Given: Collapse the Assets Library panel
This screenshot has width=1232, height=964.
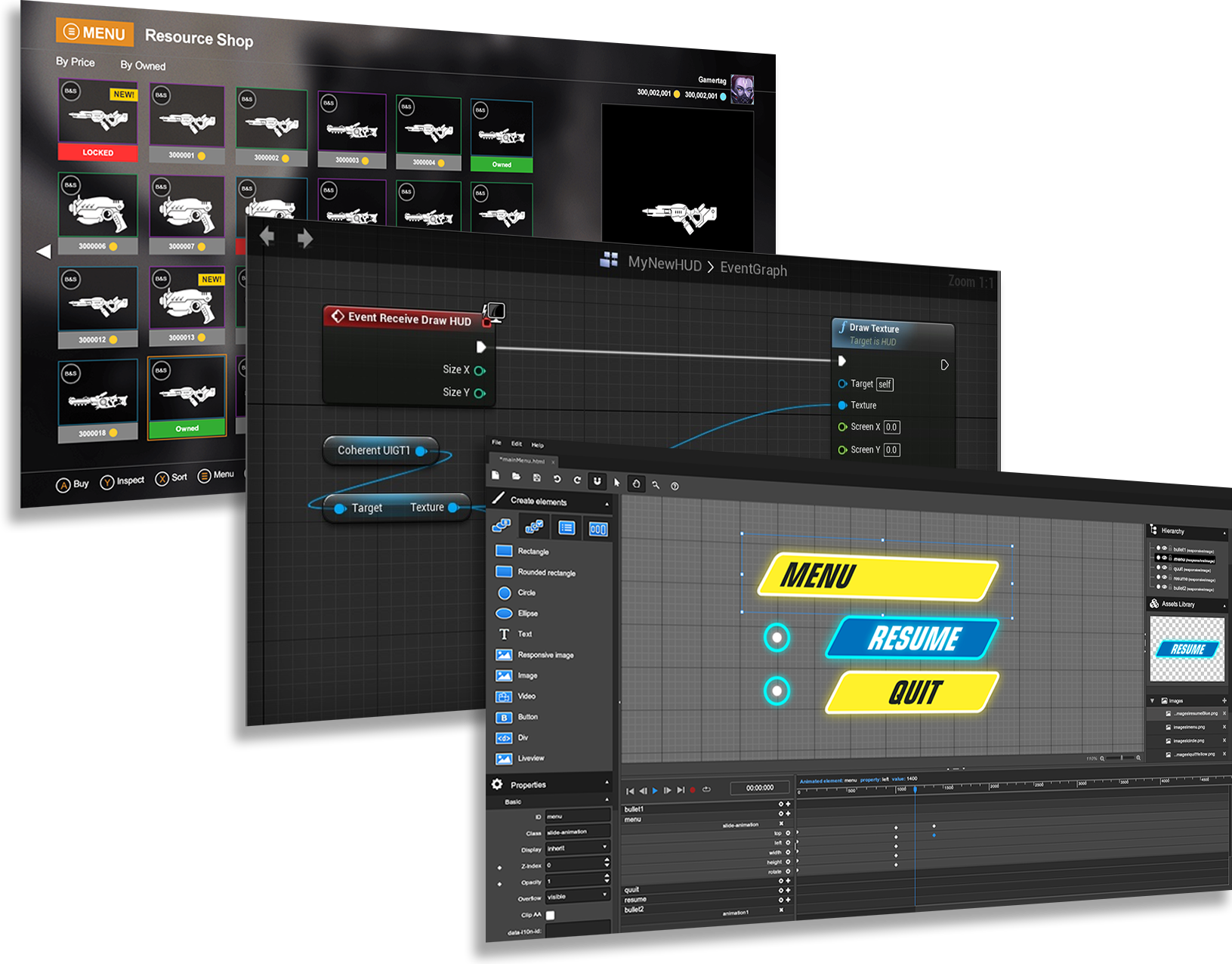Looking at the screenshot, I should coord(1224,606).
